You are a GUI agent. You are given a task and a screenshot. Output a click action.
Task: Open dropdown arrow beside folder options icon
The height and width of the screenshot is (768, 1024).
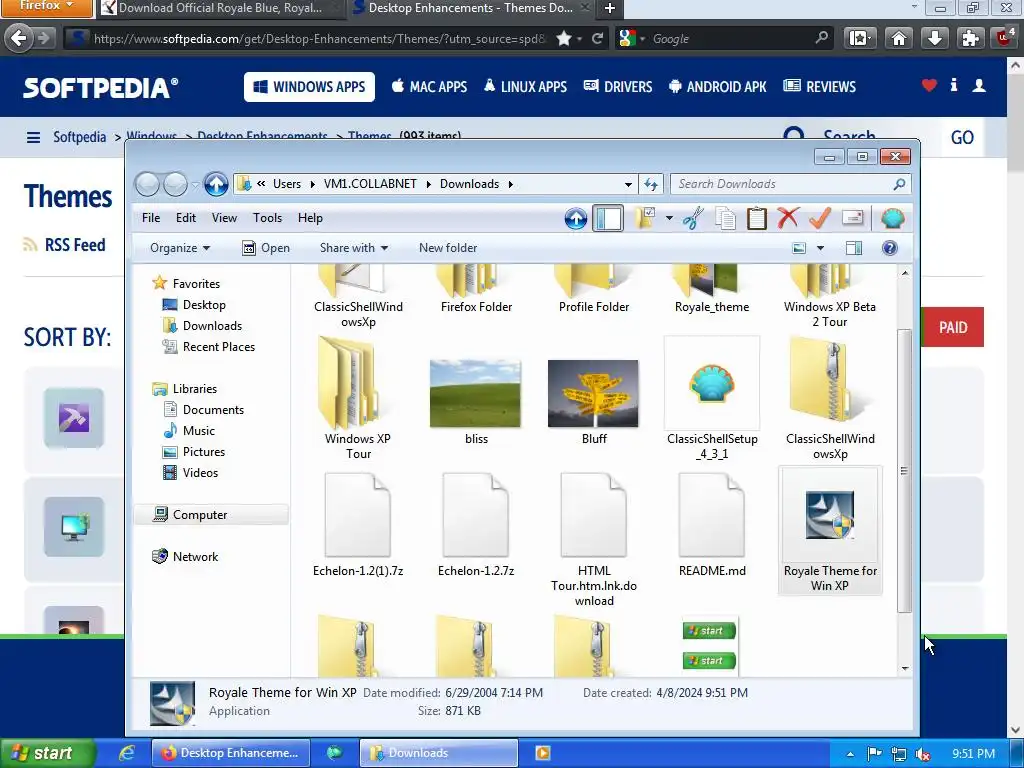coord(669,218)
